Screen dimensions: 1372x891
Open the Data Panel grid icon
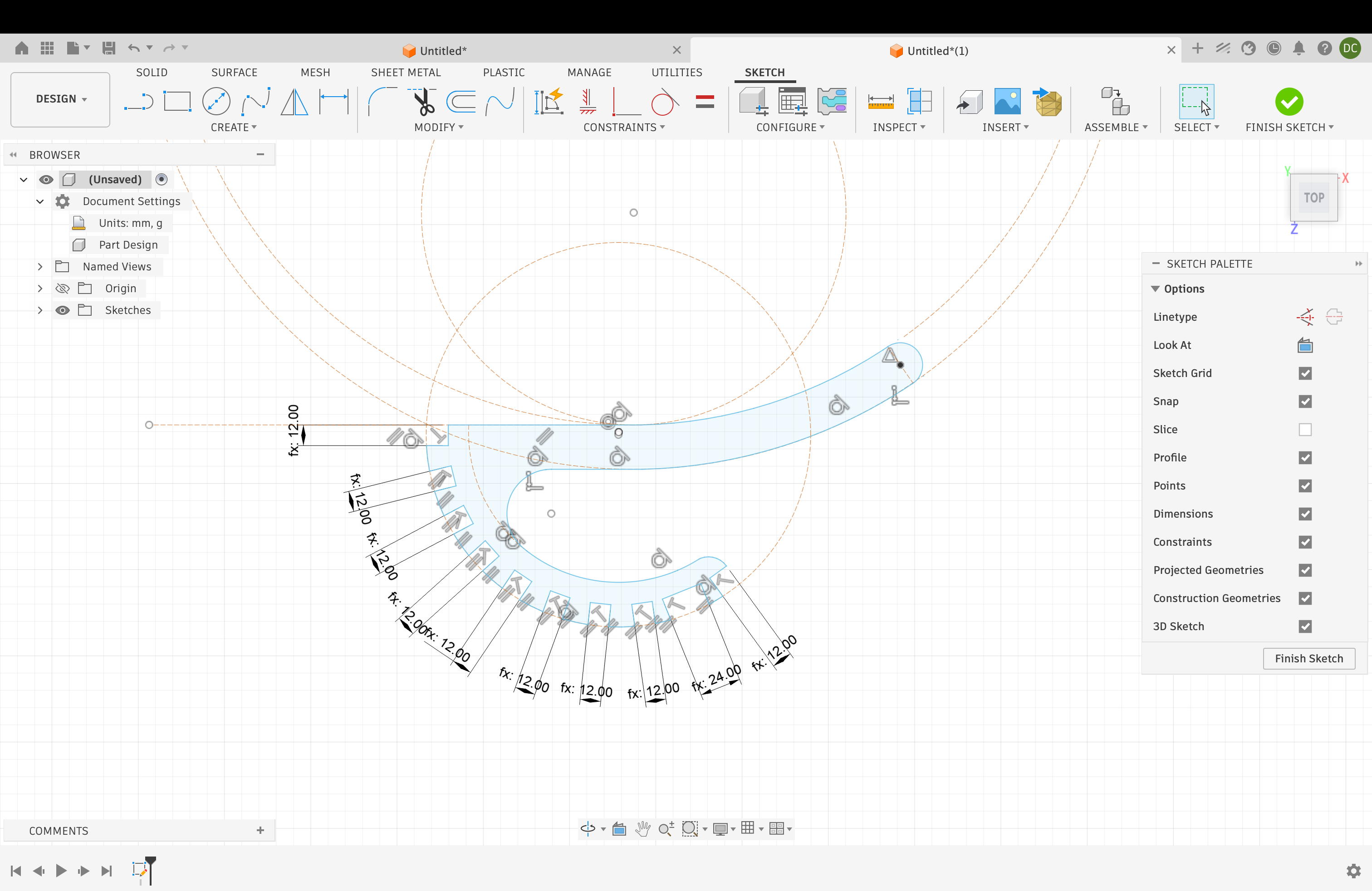pyautogui.click(x=47, y=48)
